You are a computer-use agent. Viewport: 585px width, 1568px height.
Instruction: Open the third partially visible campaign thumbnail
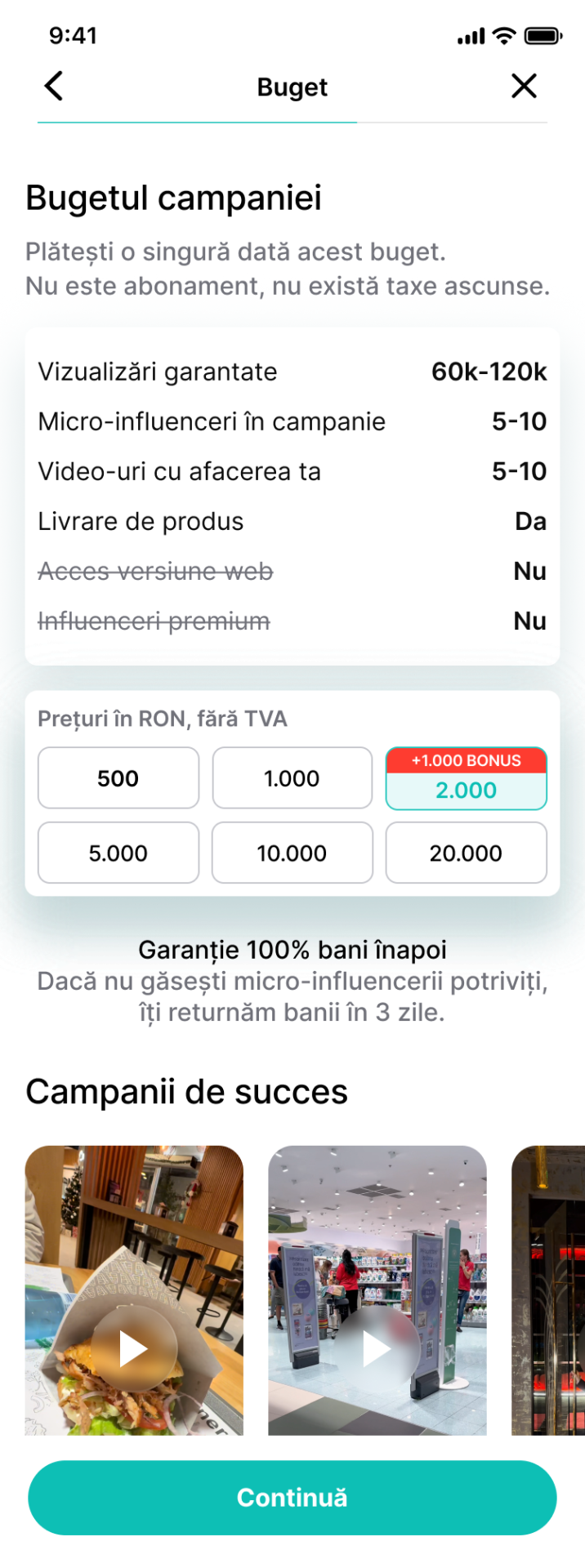coord(548,1290)
